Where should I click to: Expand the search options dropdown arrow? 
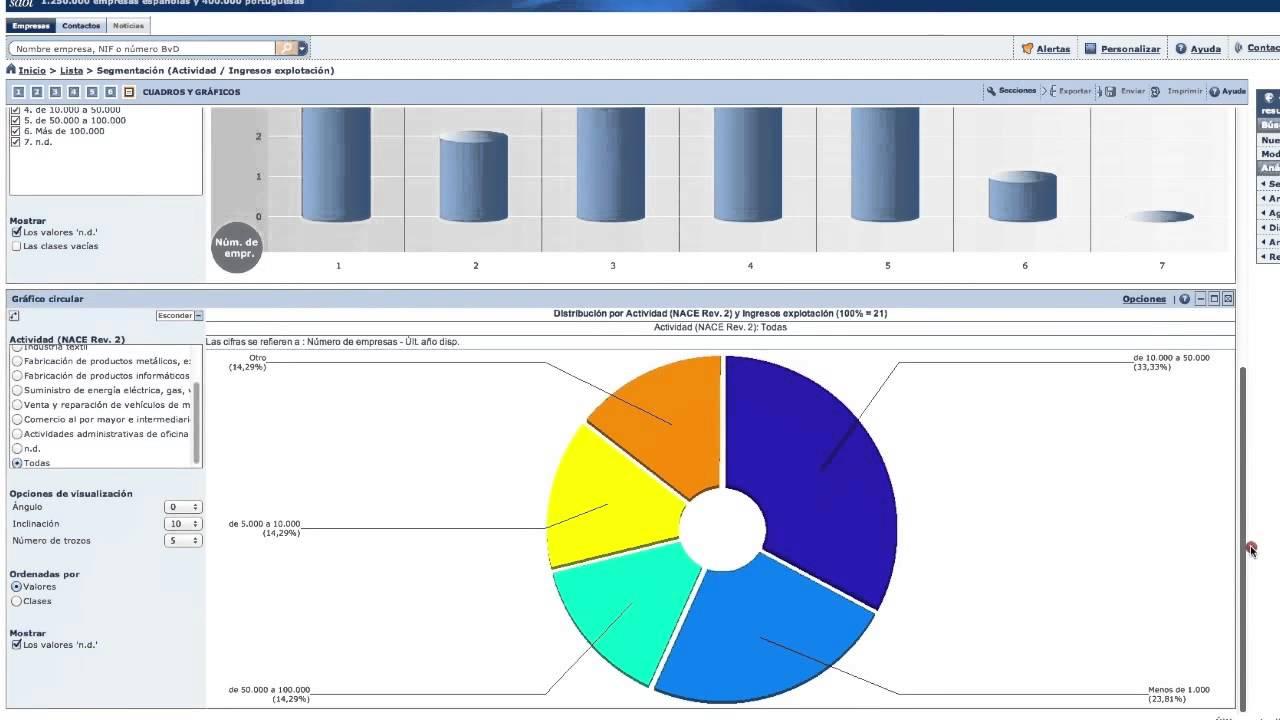[x=303, y=48]
